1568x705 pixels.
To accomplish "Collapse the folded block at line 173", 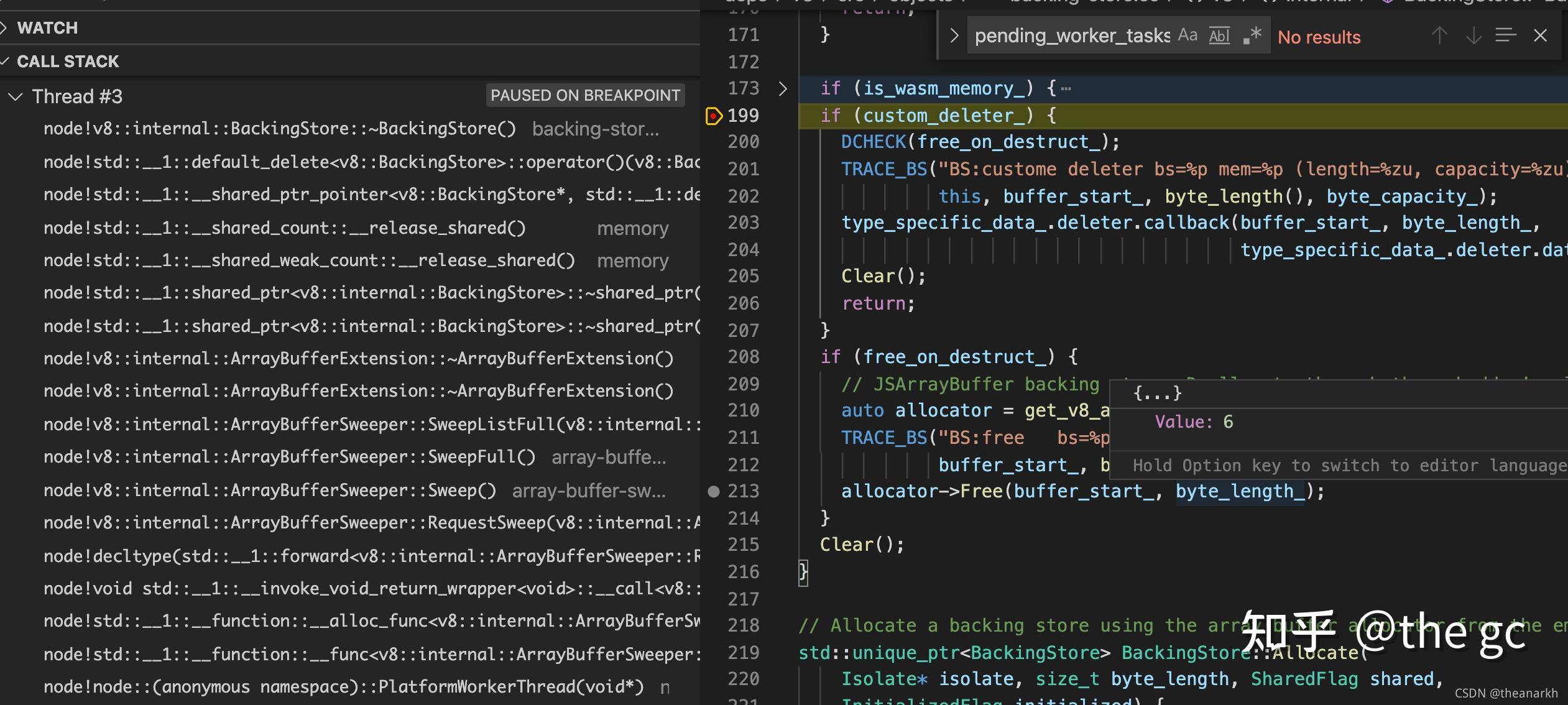I will point(782,88).
